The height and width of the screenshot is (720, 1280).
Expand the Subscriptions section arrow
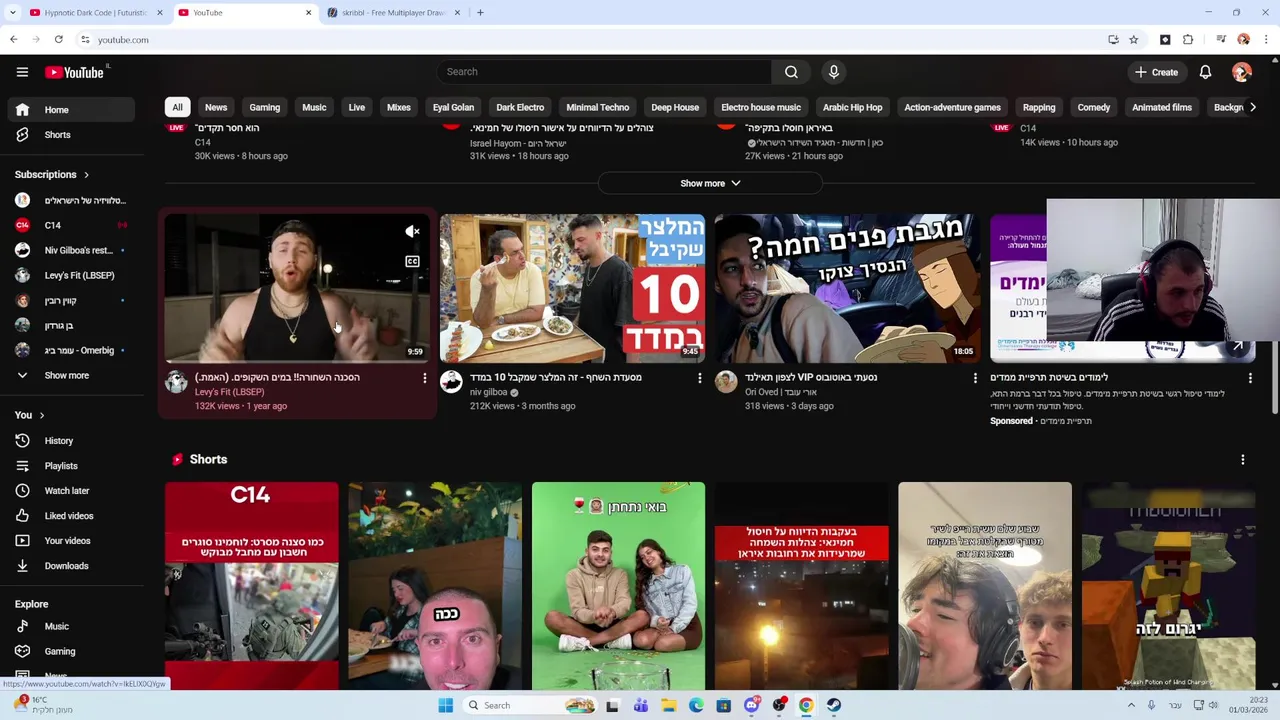click(x=86, y=175)
